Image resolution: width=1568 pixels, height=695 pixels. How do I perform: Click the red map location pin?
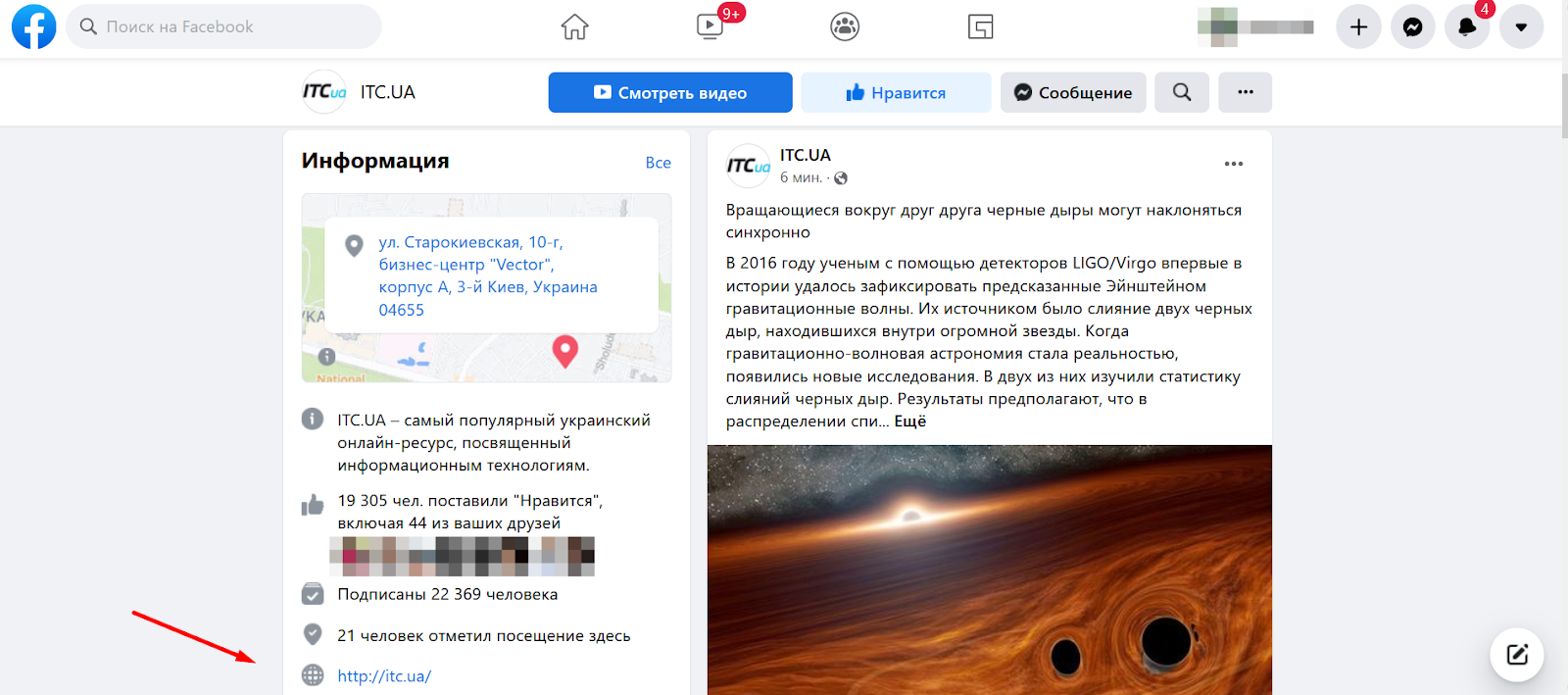pos(565,351)
